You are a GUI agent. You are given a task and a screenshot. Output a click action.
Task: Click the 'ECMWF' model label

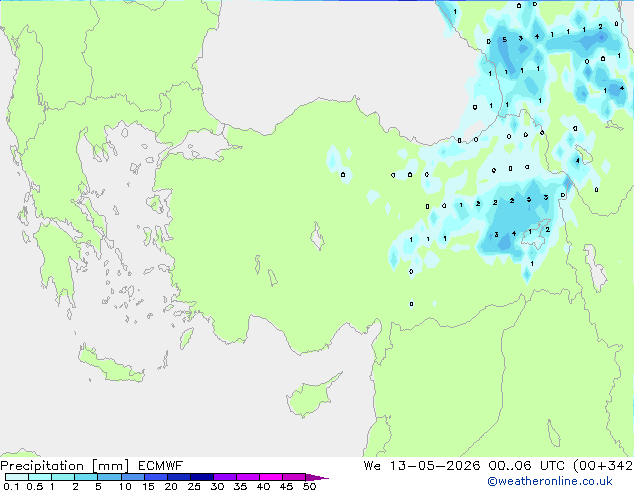click(x=161, y=466)
